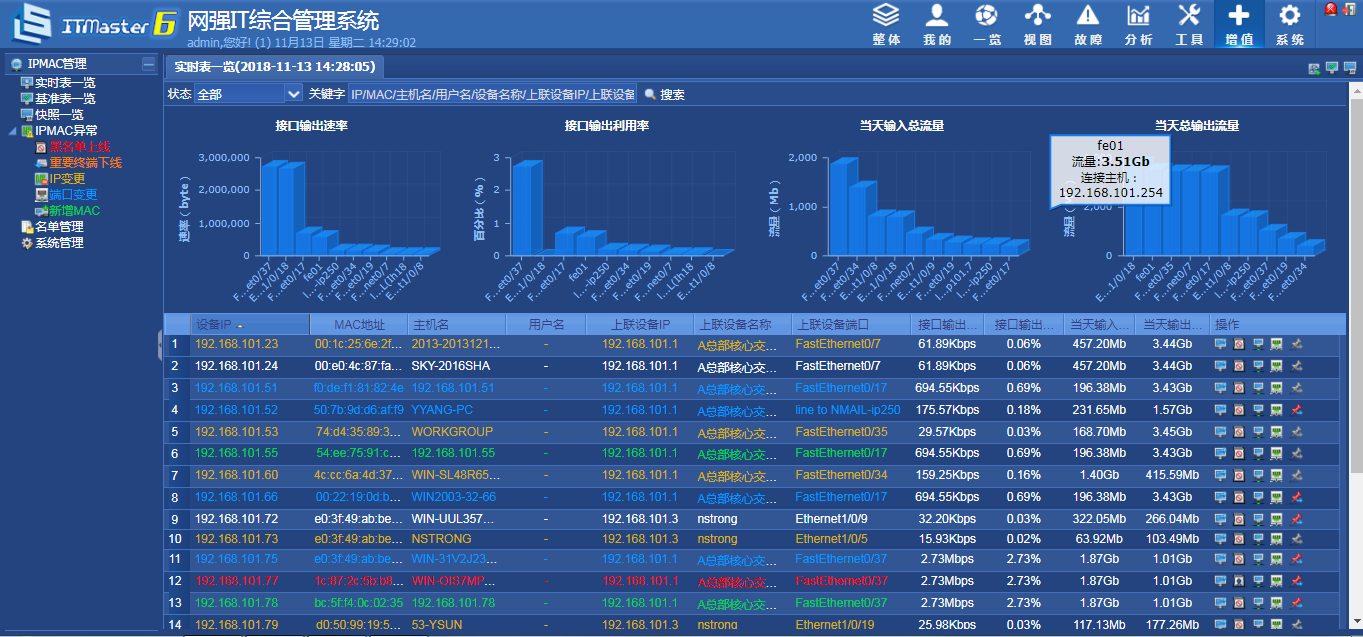Viewport: 1363px width, 637px height.
Task: Select 基准表一览 in the sidebar
Action: 65,99
